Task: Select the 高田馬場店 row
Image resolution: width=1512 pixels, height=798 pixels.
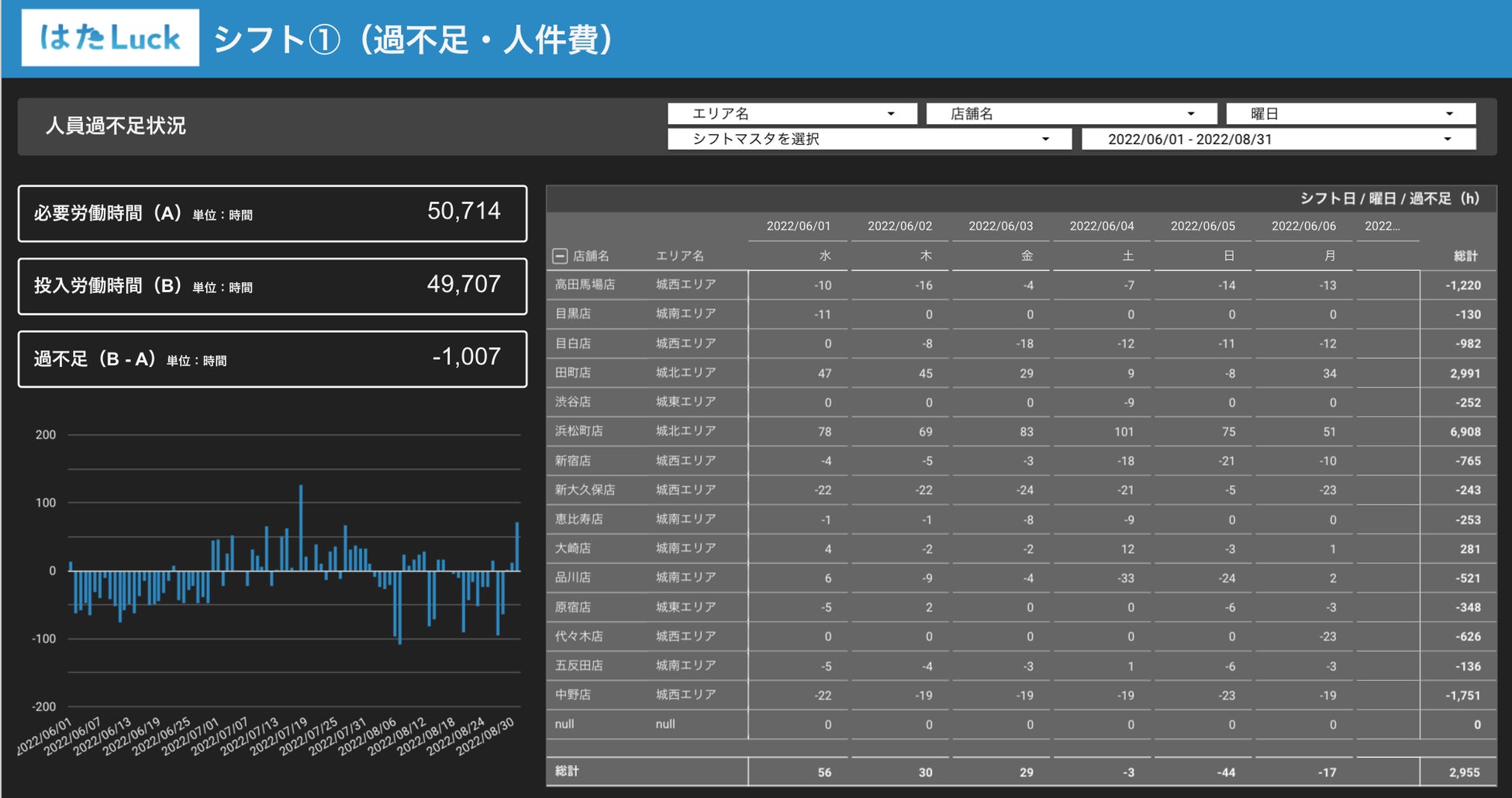Action: (x=1021, y=285)
